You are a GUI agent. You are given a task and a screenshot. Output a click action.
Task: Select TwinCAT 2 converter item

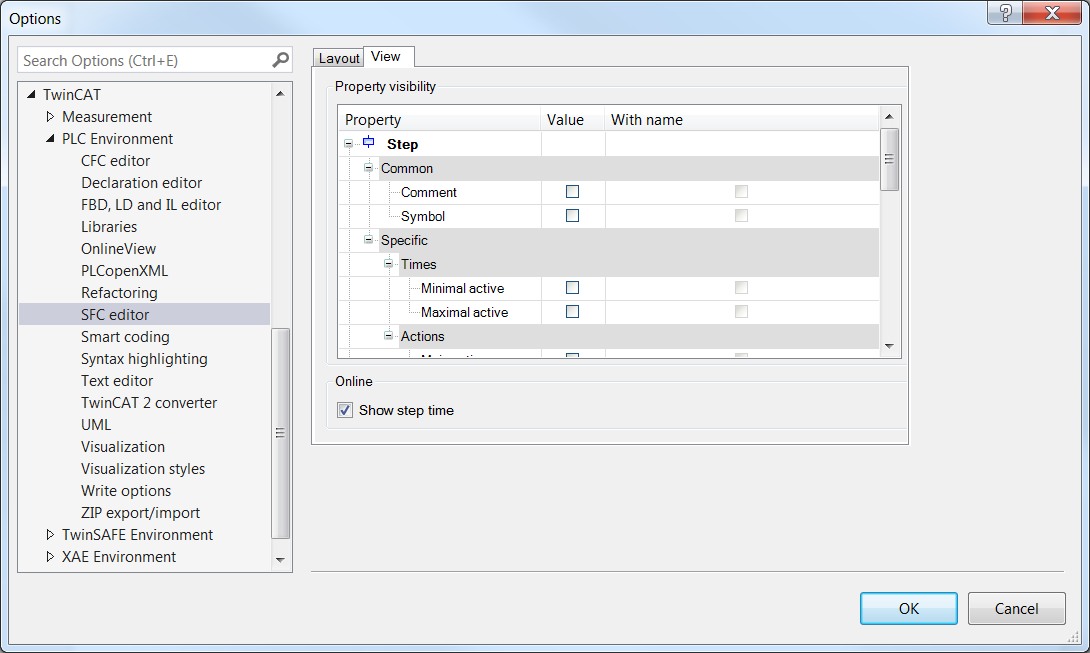[x=149, y=403]
